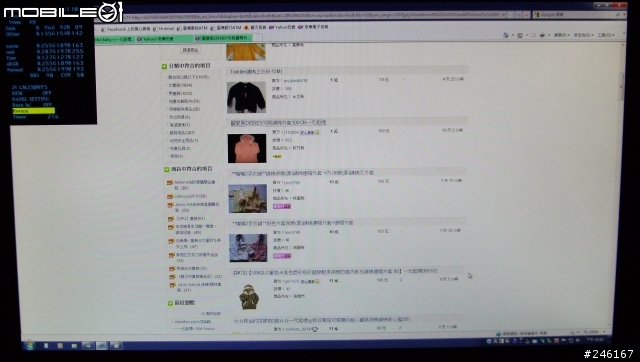Click the yellow HOT badge under pink jacket
640x362 pixels.
click(277, 156)
